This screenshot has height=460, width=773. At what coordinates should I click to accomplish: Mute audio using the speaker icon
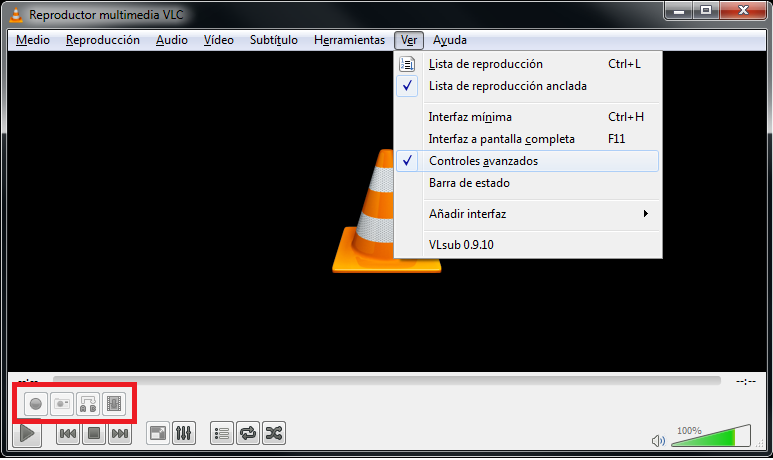click(658, 440)
